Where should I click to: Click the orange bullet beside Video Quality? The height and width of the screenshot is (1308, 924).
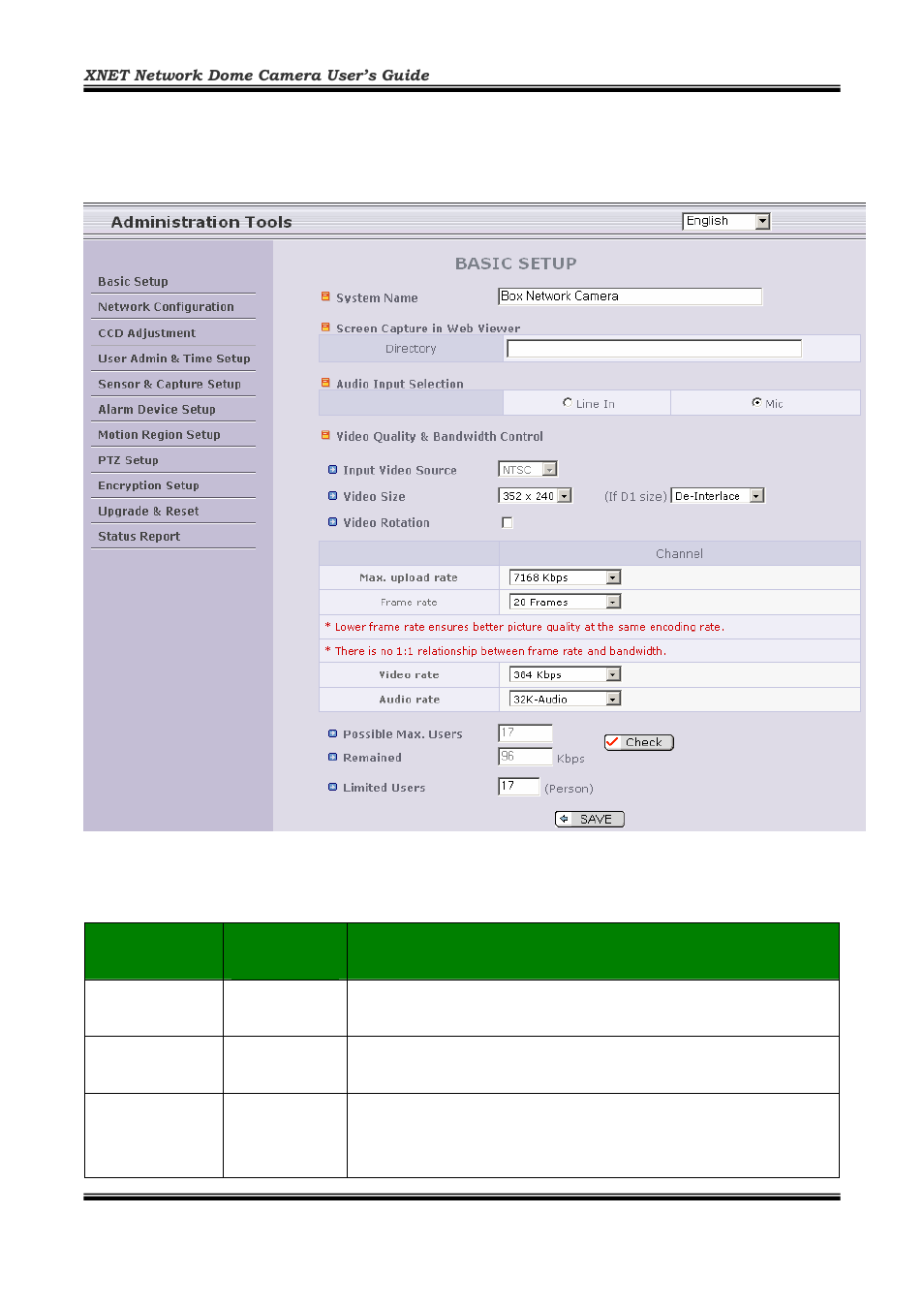tap(325, 436)
